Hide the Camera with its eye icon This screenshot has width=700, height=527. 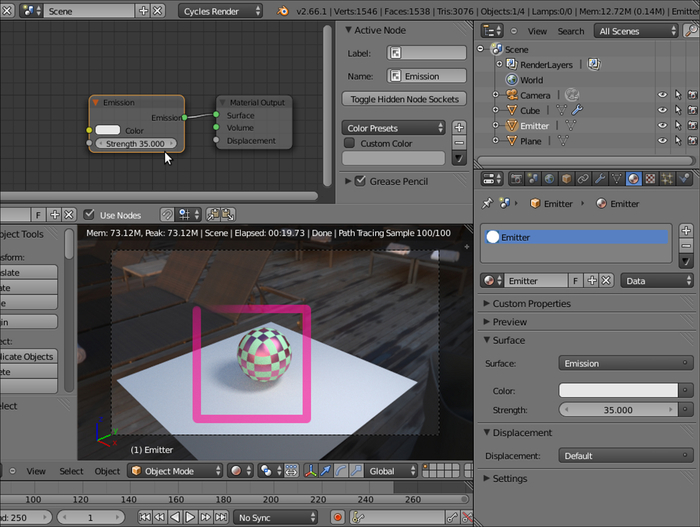click(x=661, y=95)
